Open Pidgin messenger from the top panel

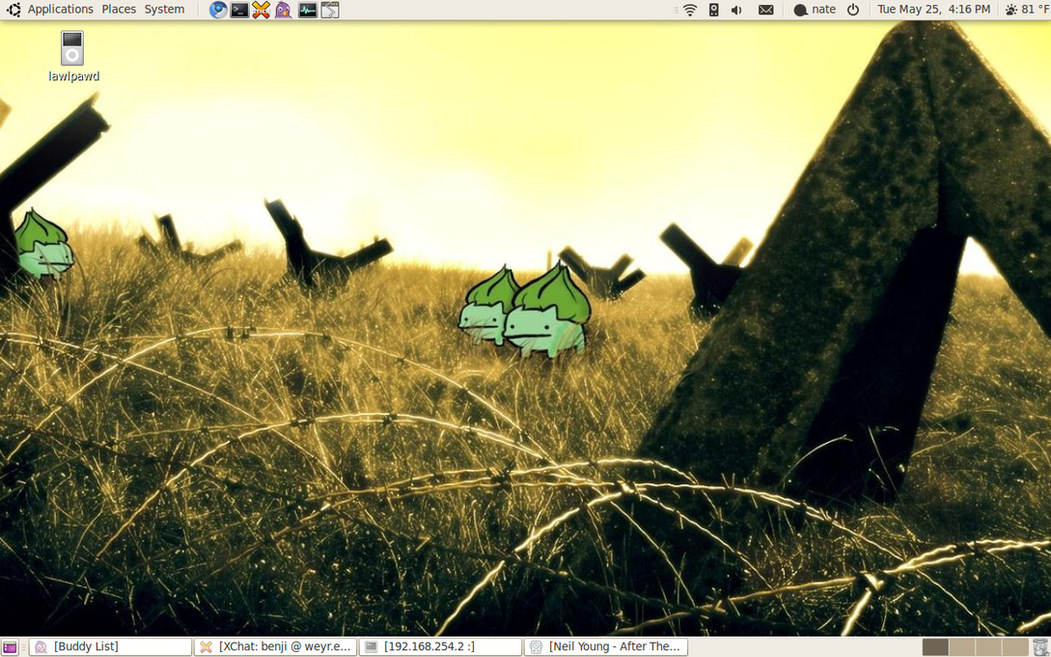(x=284, y=10)
